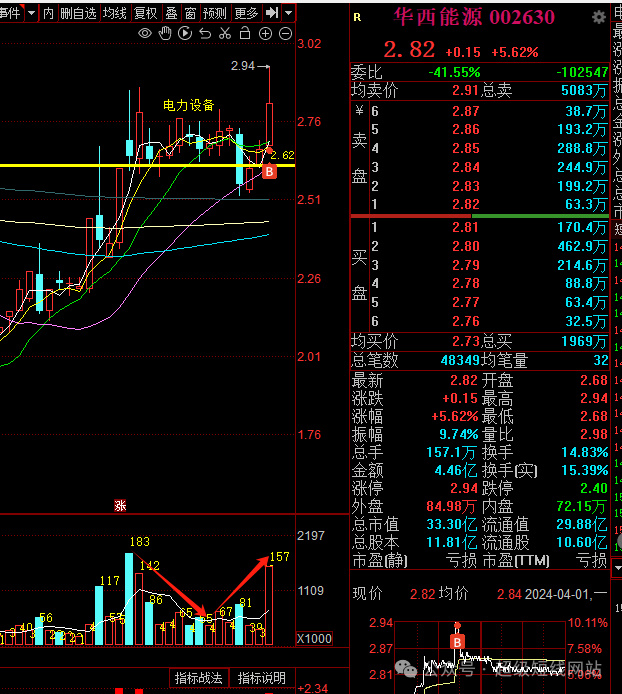
Task: Select sell level 6 price 2.87
Action: click(466, 111)
